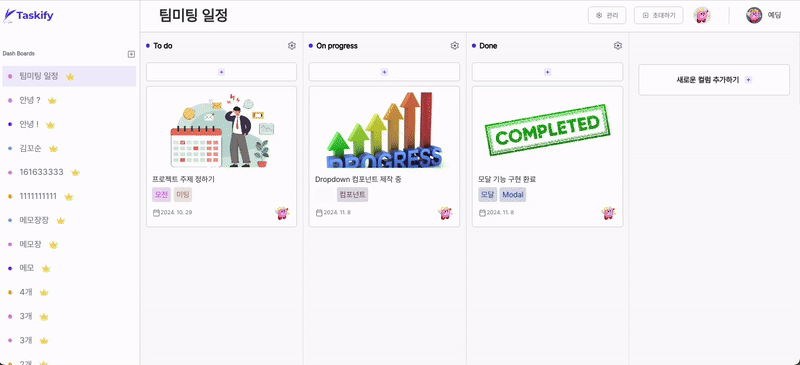Click crown icon next to 안녕 !

50,125
